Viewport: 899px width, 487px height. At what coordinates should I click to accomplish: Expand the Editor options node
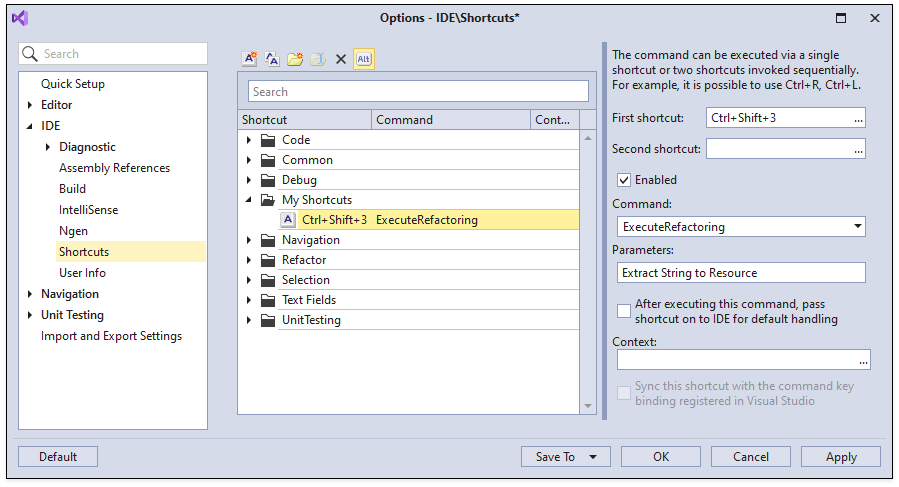(x=29, y=105)
